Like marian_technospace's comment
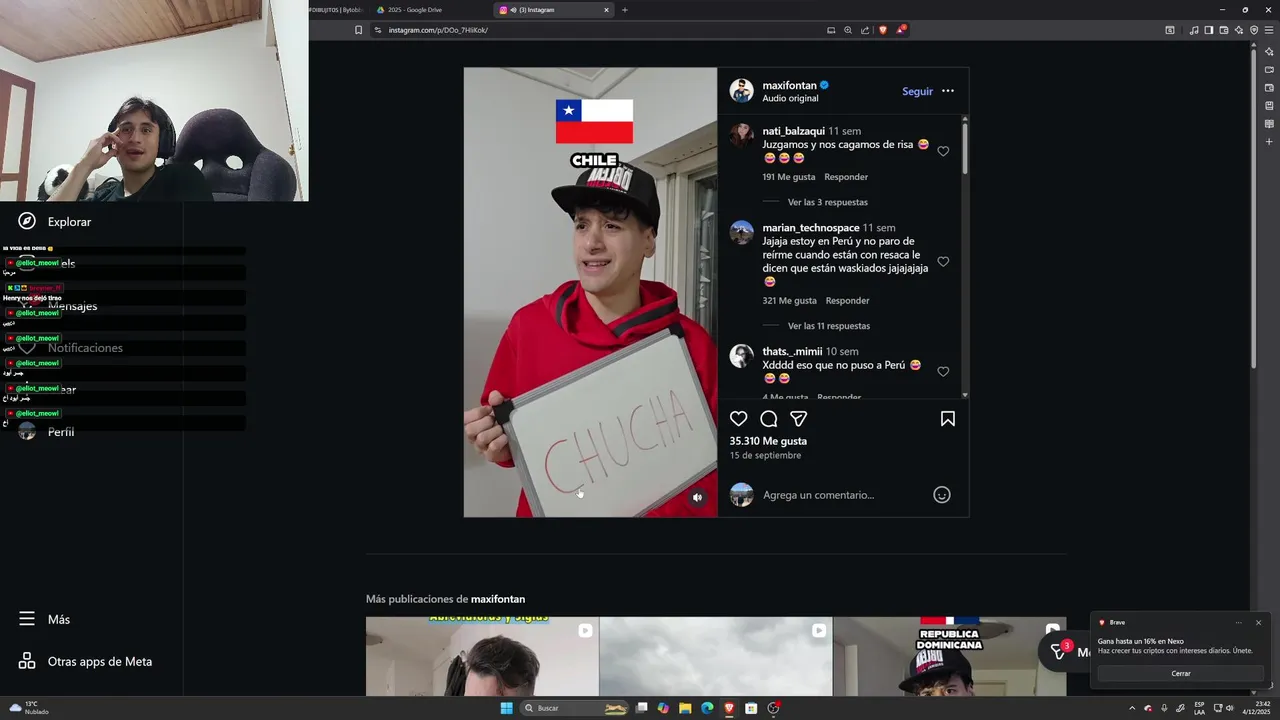 coord(943,262)
